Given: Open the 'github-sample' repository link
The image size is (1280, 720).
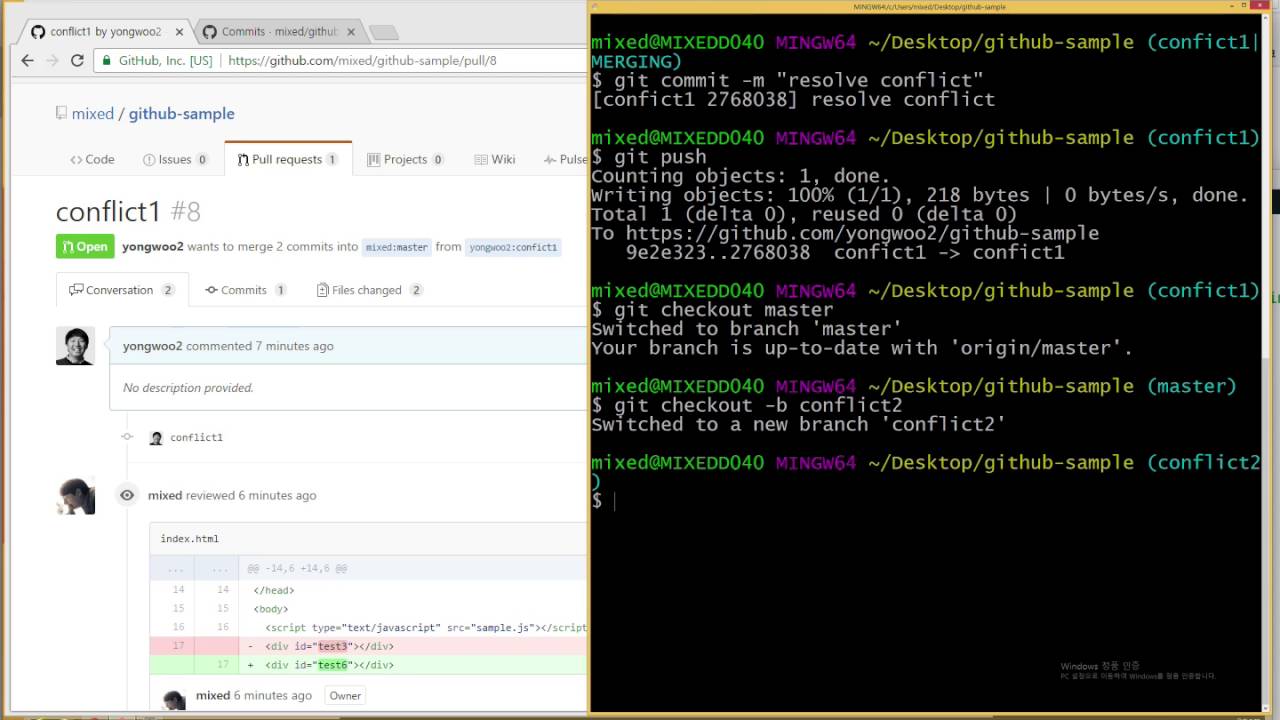Looking at the screenshot, I should (181, 114).
